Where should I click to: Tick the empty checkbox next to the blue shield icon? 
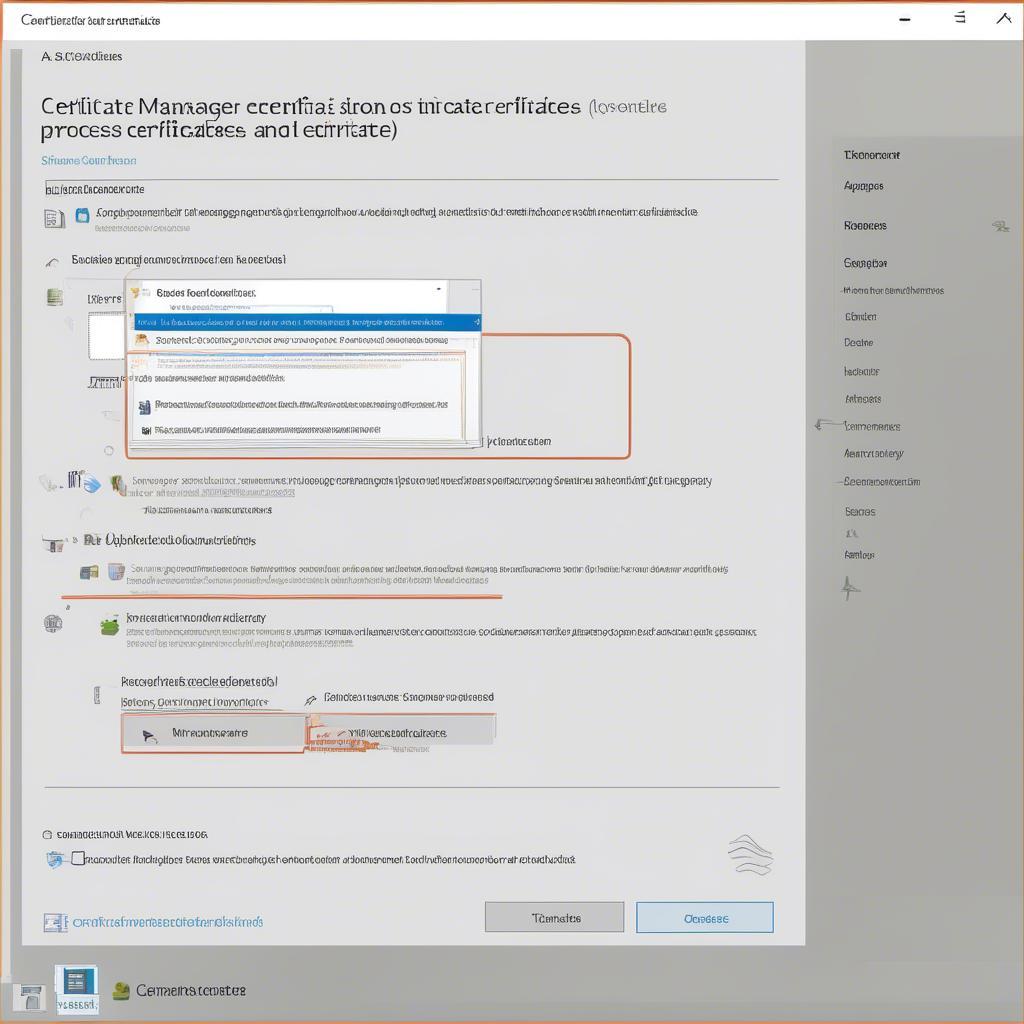point(78,857)
